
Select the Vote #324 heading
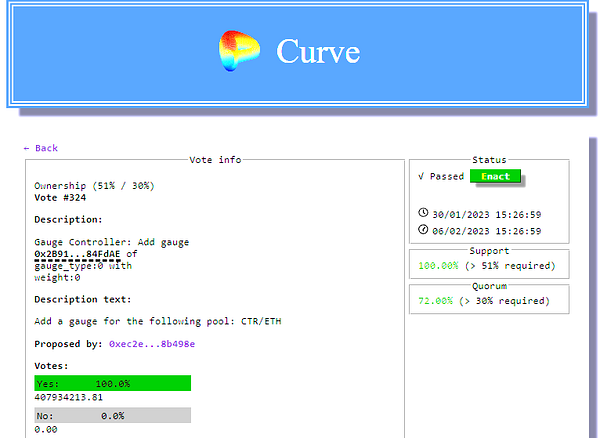(60, 198)
